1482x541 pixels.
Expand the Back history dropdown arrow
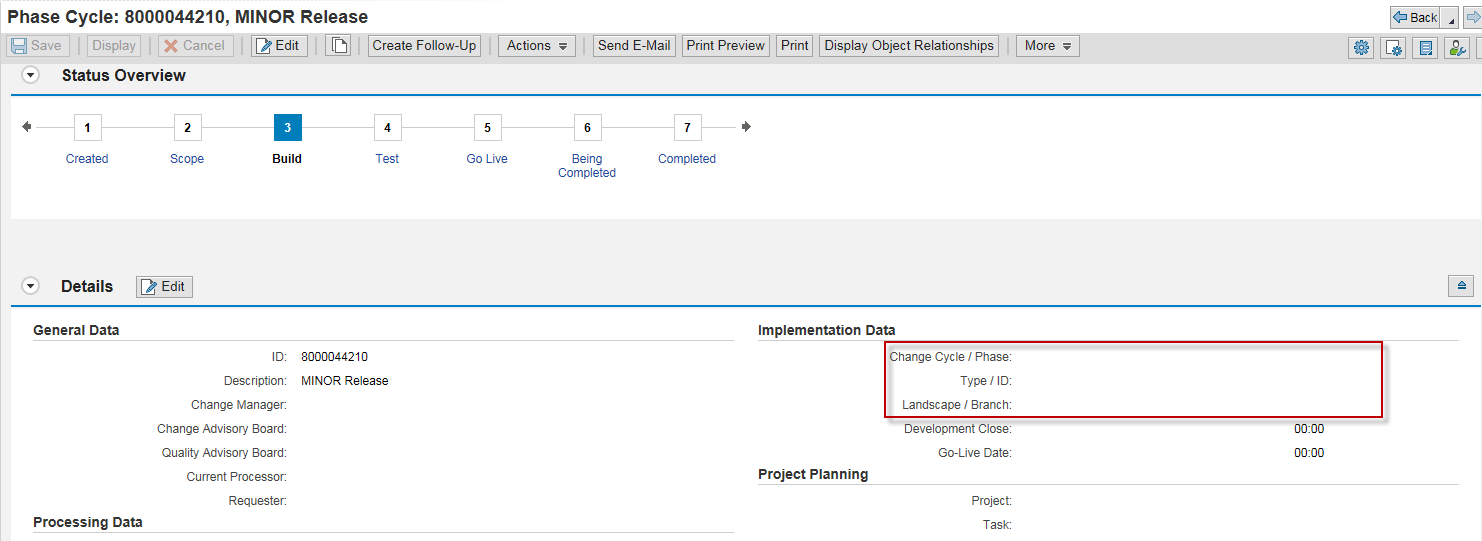pos(1451,19)
